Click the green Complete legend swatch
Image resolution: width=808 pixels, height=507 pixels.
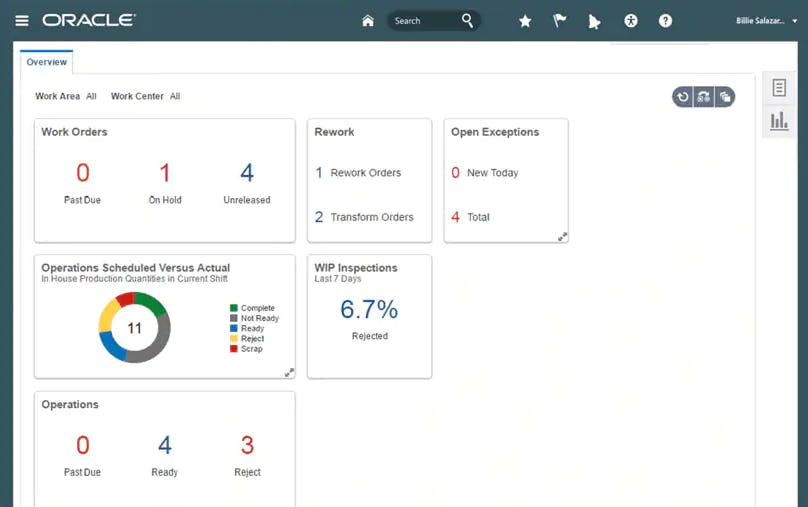[234, 308]
